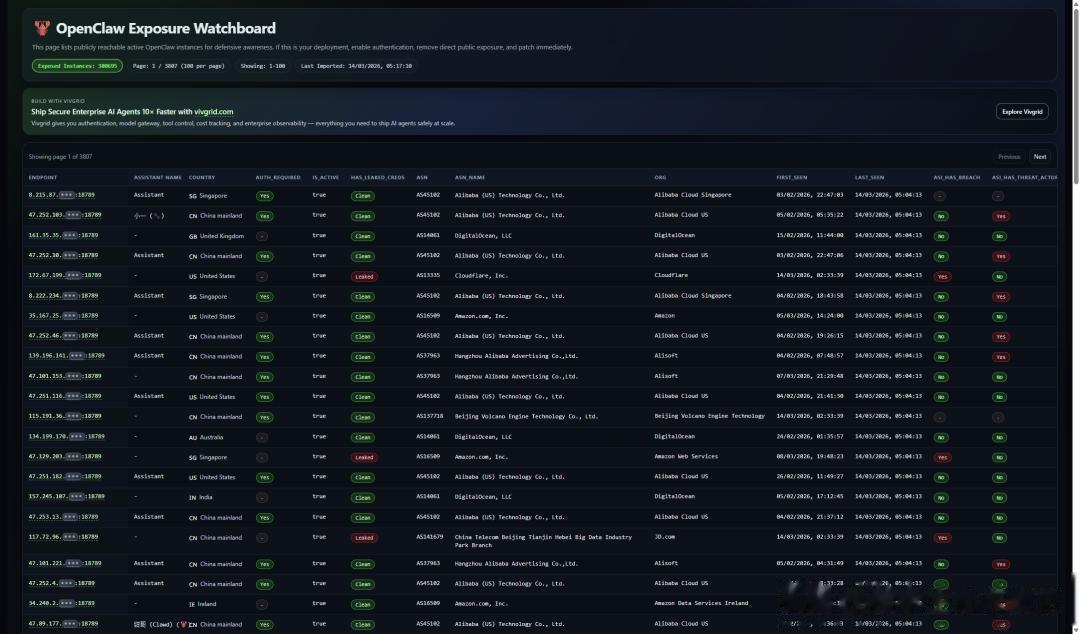
Task: Click first seen 08/03/2026, 19:48:23
Action: pyautogui.click(x=809, y=456)
